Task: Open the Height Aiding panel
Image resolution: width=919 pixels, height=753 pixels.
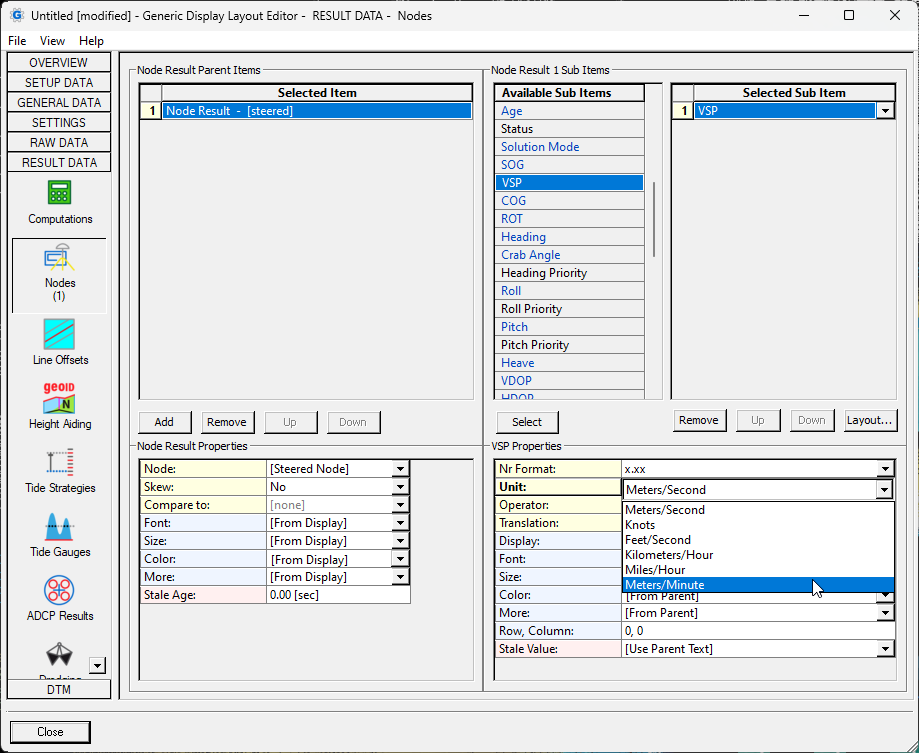Action: coord(59,405)
